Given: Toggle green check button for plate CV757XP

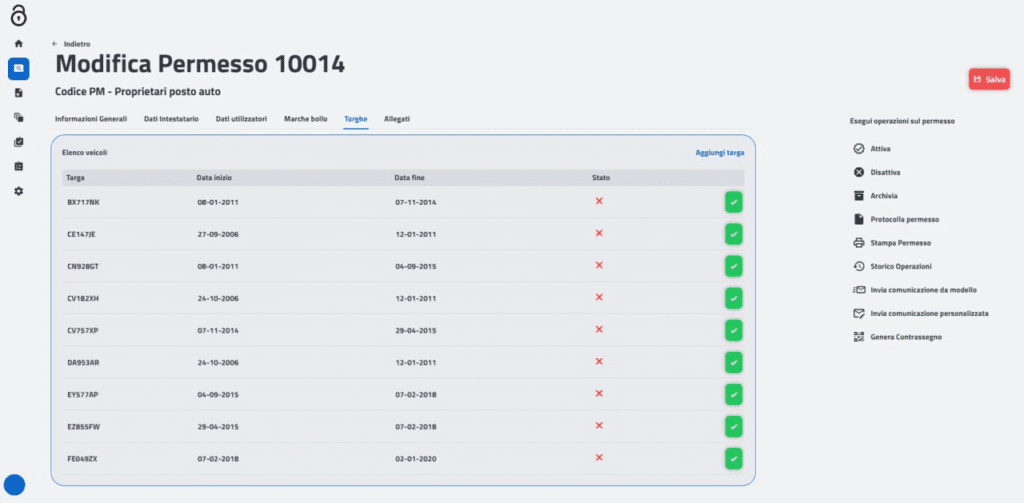Looking at the screenshot, I should (733, 330).
